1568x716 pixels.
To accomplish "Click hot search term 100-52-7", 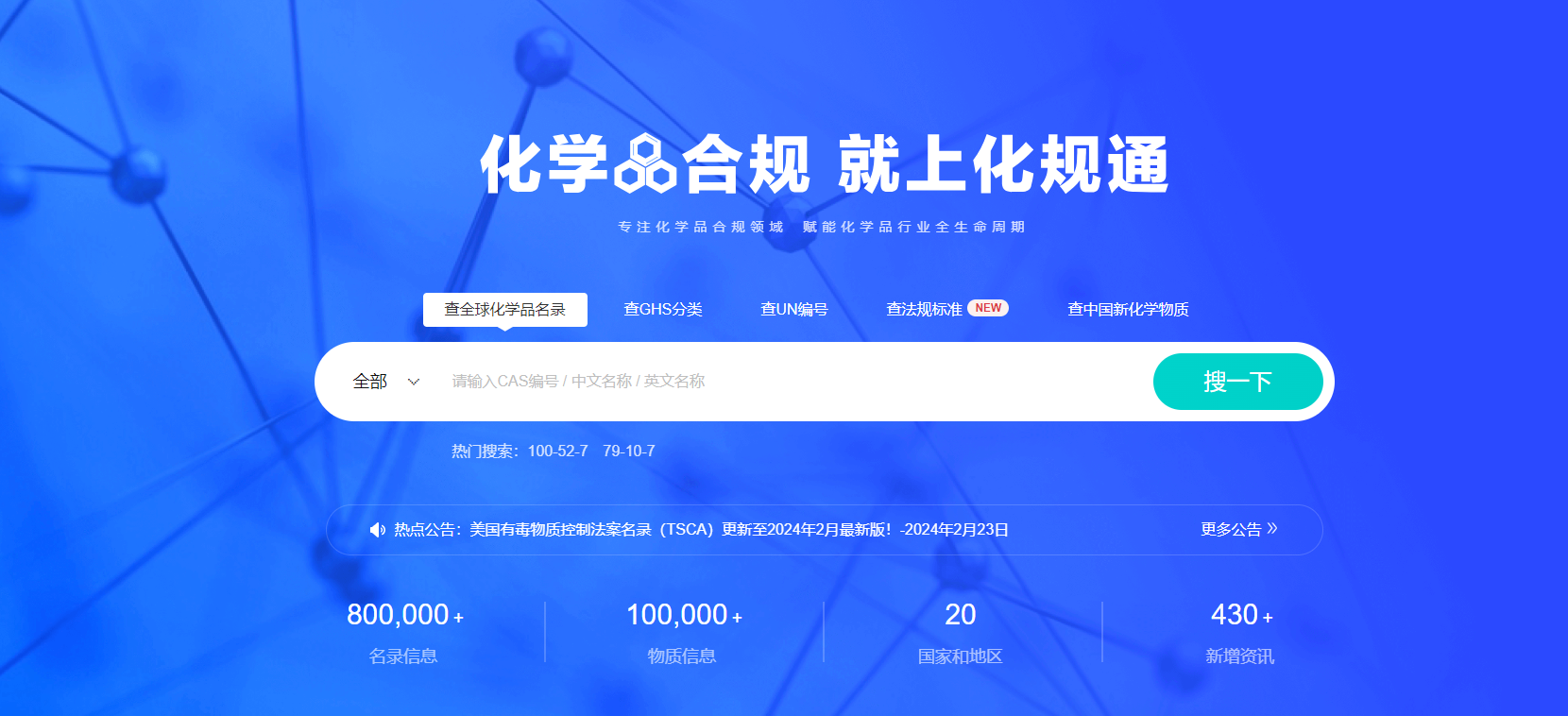I will (557, 452).
